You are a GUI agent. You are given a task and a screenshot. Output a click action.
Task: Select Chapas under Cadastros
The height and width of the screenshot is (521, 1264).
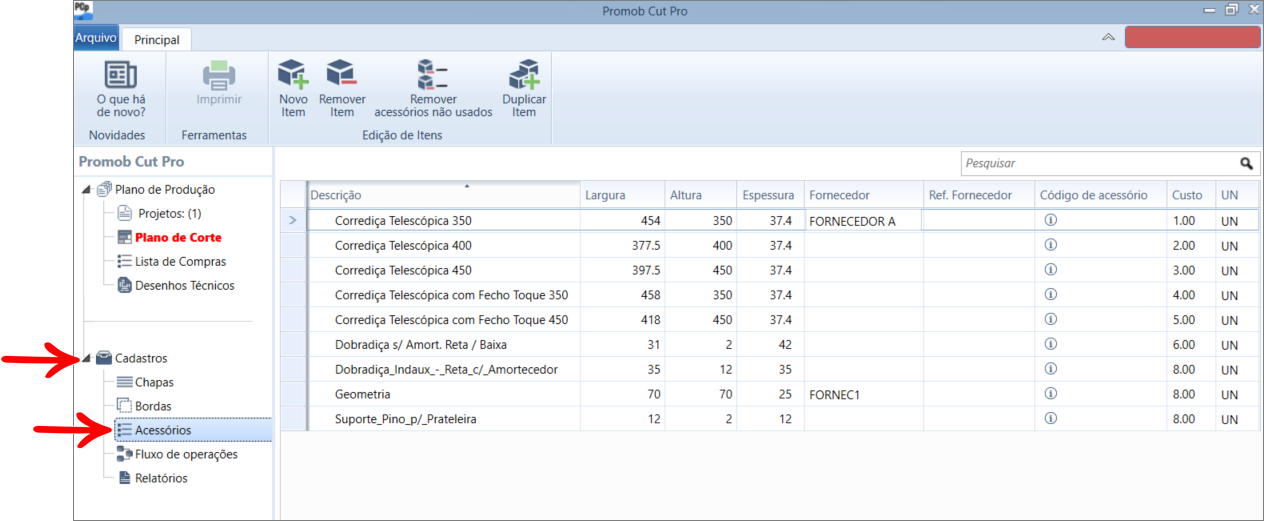point(154,382)
